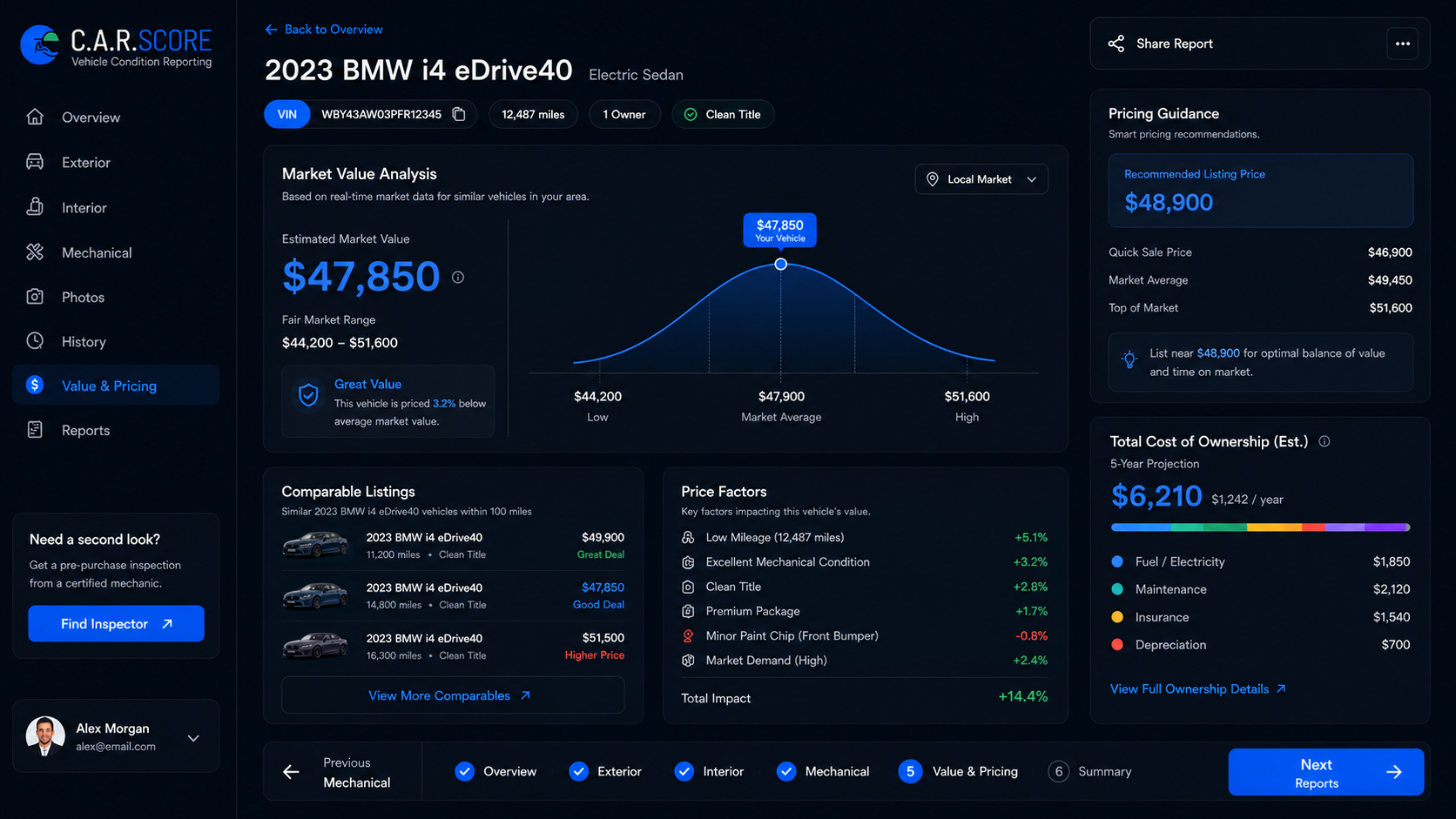The width and height of the screenshot is (1456, 819).
Task: Click the Alex Morgan profile avatar
Action: tap(45, 736)
